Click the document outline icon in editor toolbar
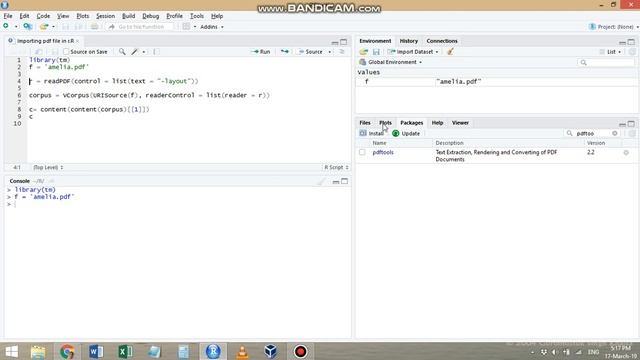The image size is (640, 360). pos(342,51)
